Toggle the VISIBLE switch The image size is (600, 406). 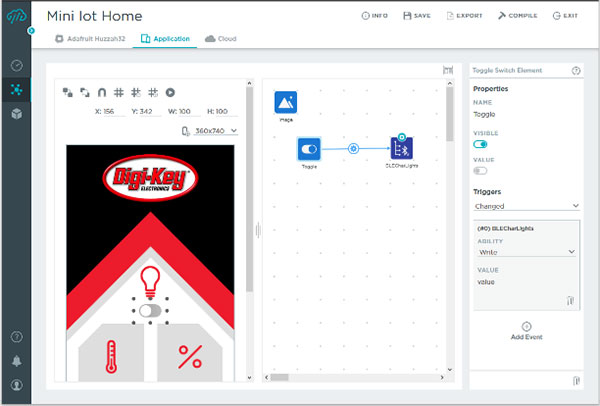480,144
